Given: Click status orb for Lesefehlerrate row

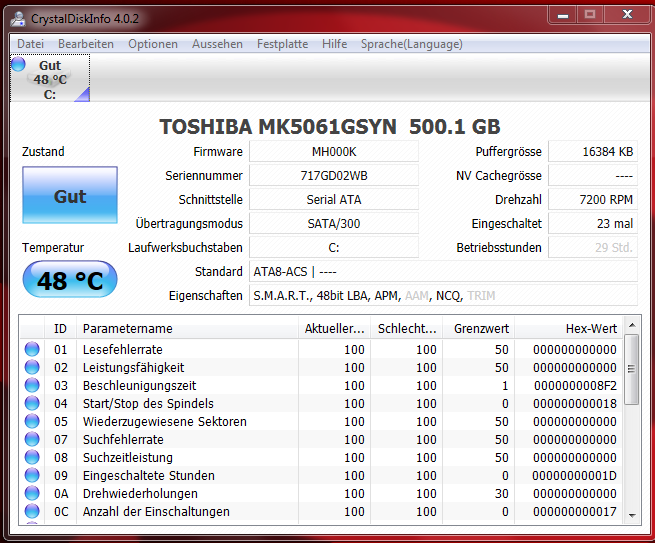Looking at the screenshot, I should point(32,349).
